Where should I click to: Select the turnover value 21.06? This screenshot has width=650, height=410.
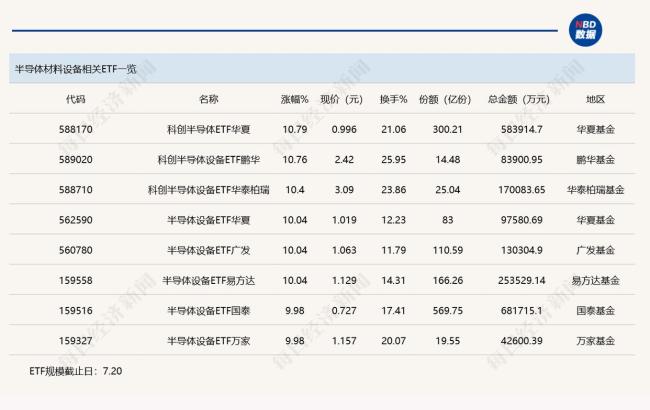(393, 129)
